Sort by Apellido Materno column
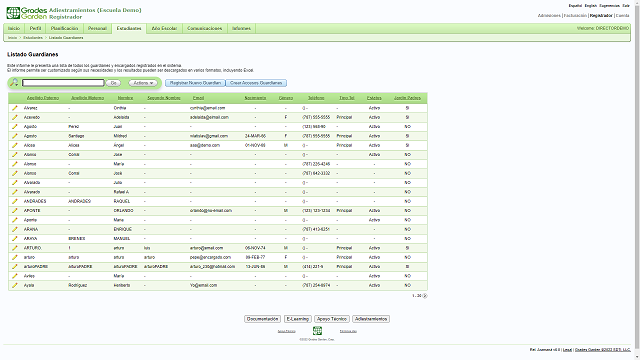Image resolution: width=640 pixels, height=360 pixels. coord(87,98)
